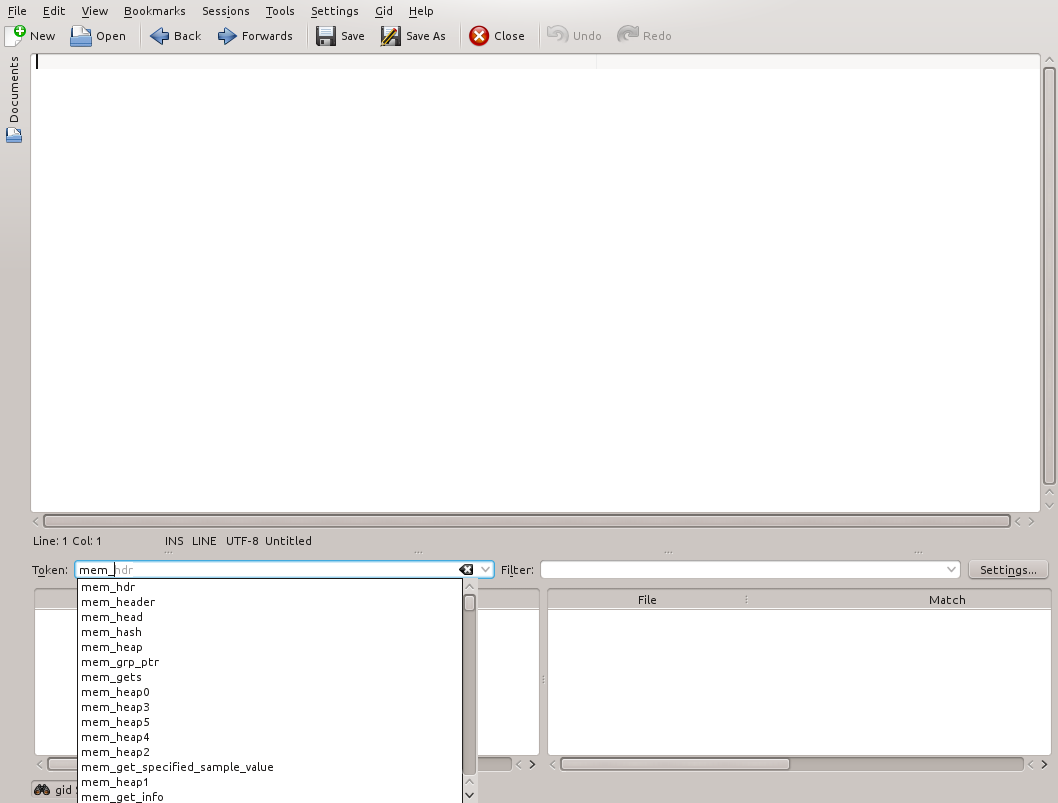
Task: Click the Save As icon
Action: (x=390, y=36)
